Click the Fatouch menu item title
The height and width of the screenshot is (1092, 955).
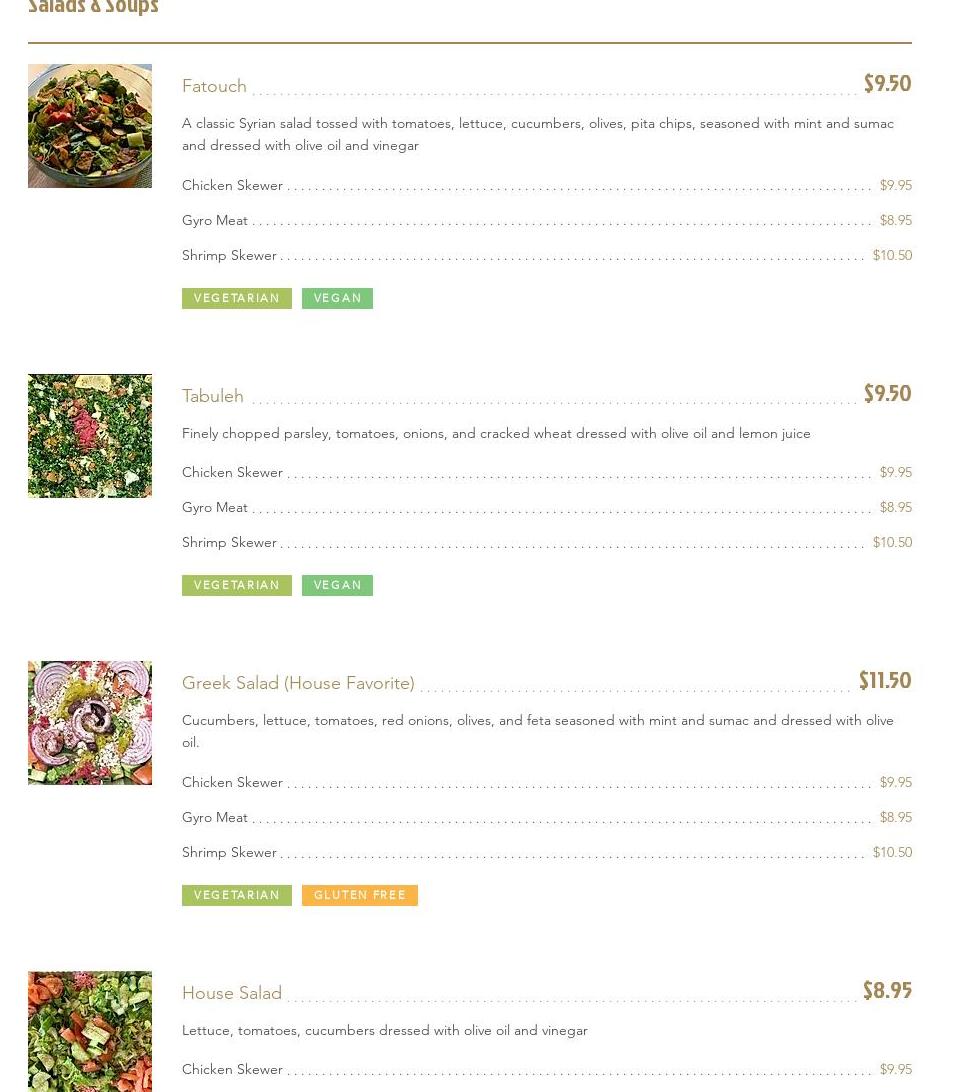(x=214, y=86)
